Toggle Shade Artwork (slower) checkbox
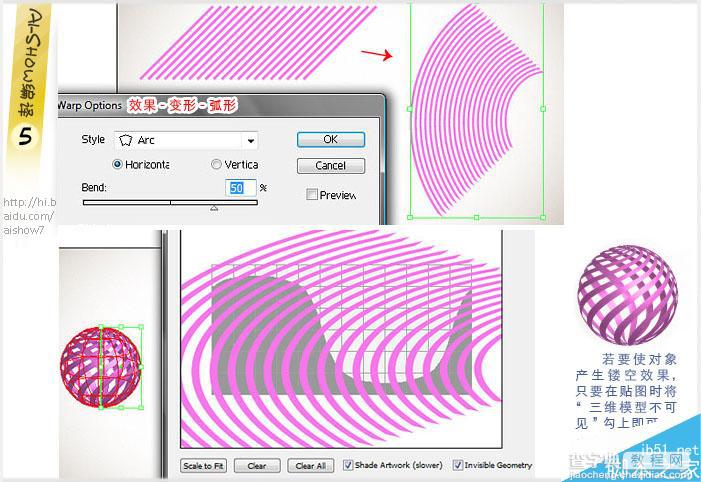701x482 pixels. (347, 465)
